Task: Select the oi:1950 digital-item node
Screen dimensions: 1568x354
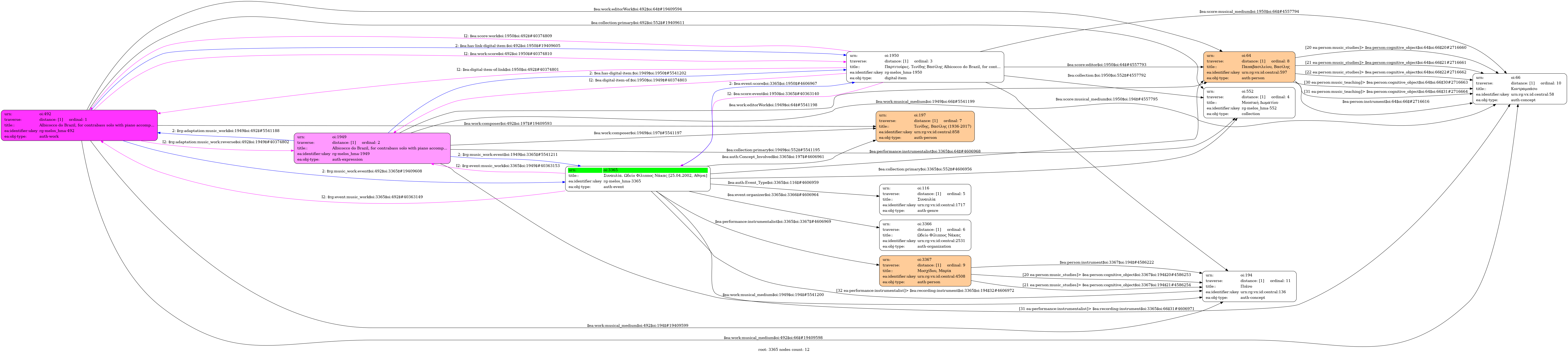Action: [925, 67]
